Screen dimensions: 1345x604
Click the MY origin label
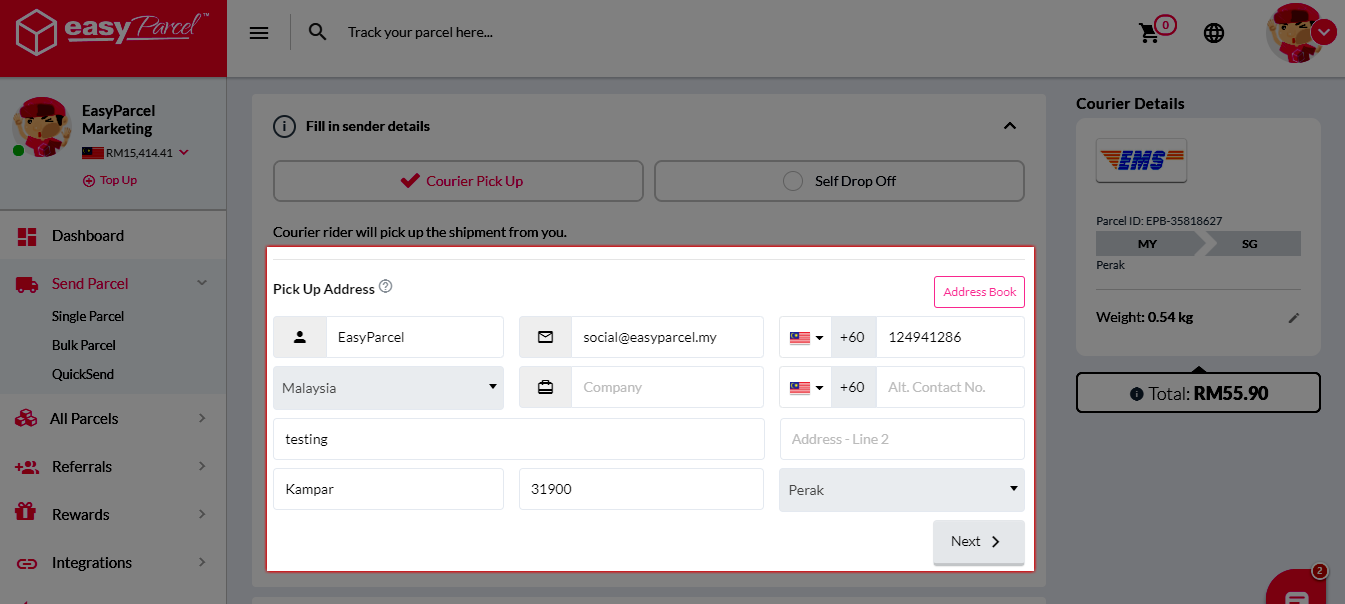(1147, 244)
